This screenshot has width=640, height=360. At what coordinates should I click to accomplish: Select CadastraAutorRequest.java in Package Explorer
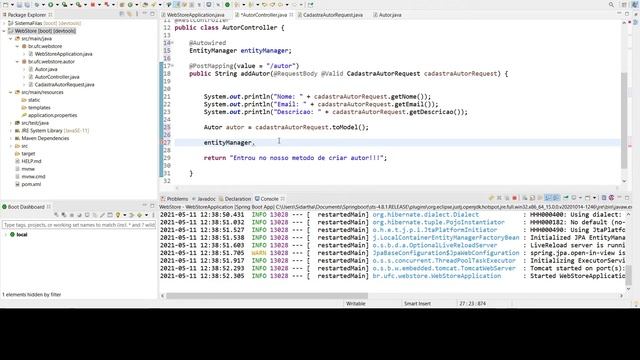click(64, 84)
